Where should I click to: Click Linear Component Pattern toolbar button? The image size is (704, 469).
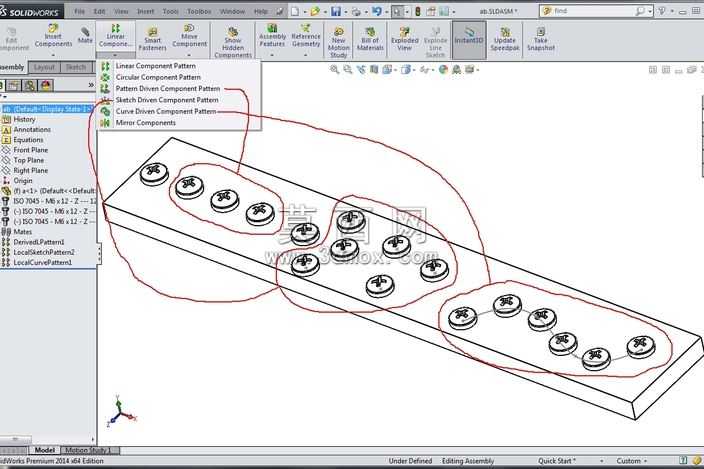115,36
